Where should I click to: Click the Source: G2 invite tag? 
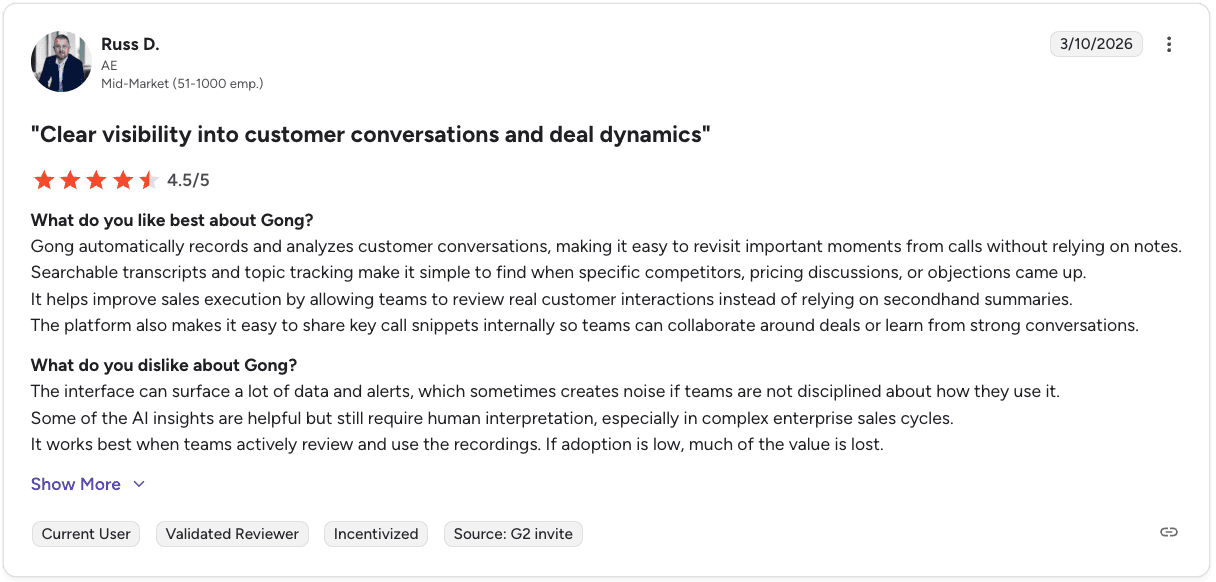point(513,534)
